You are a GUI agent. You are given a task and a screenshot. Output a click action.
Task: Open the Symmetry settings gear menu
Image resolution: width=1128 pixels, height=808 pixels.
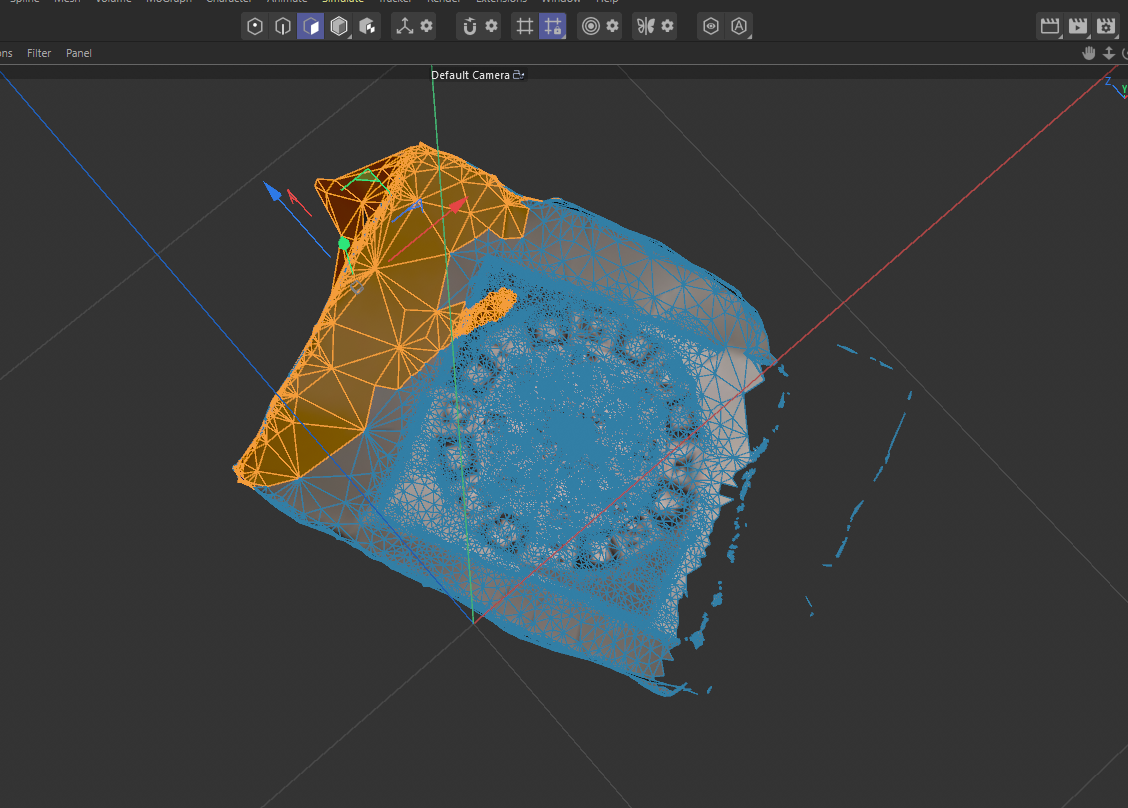pyautogui.click(x=666, y=26)
